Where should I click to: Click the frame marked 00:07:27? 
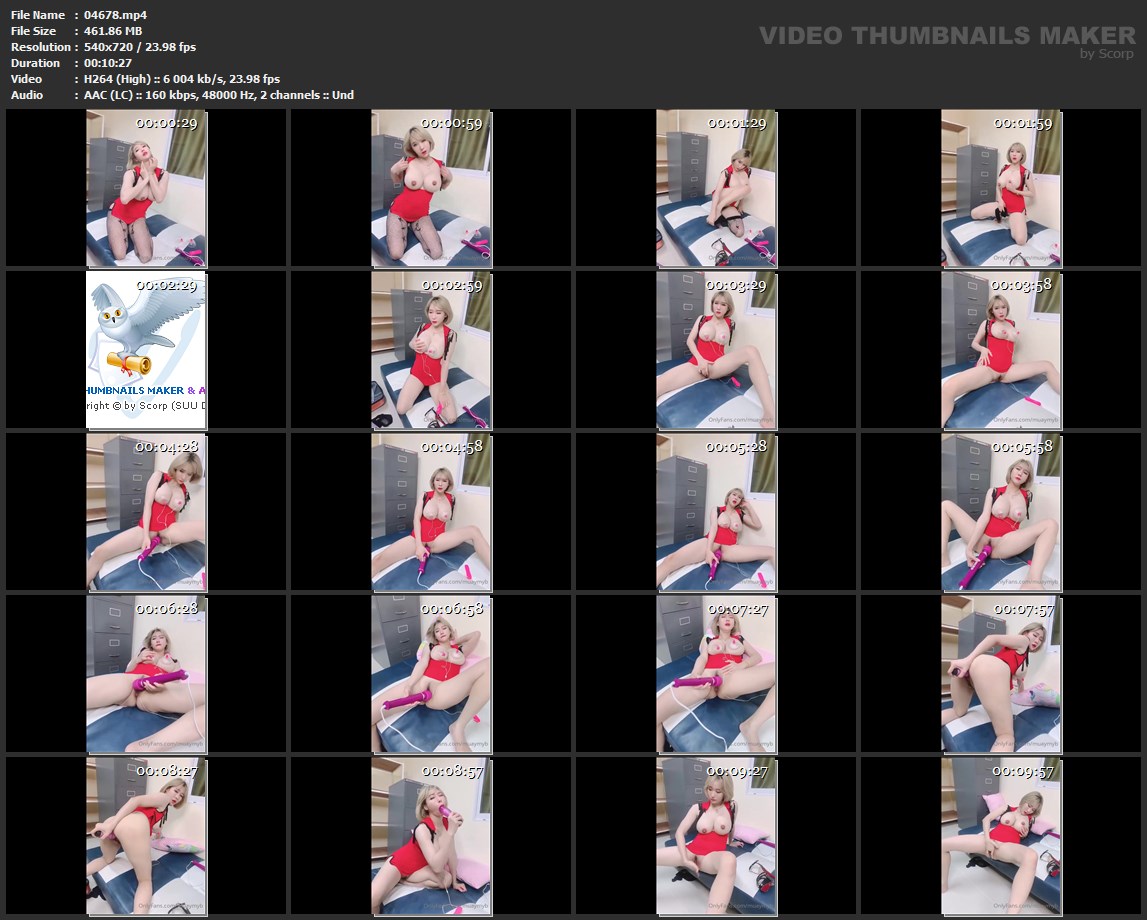pyautogui.click(x=716, y=673)
